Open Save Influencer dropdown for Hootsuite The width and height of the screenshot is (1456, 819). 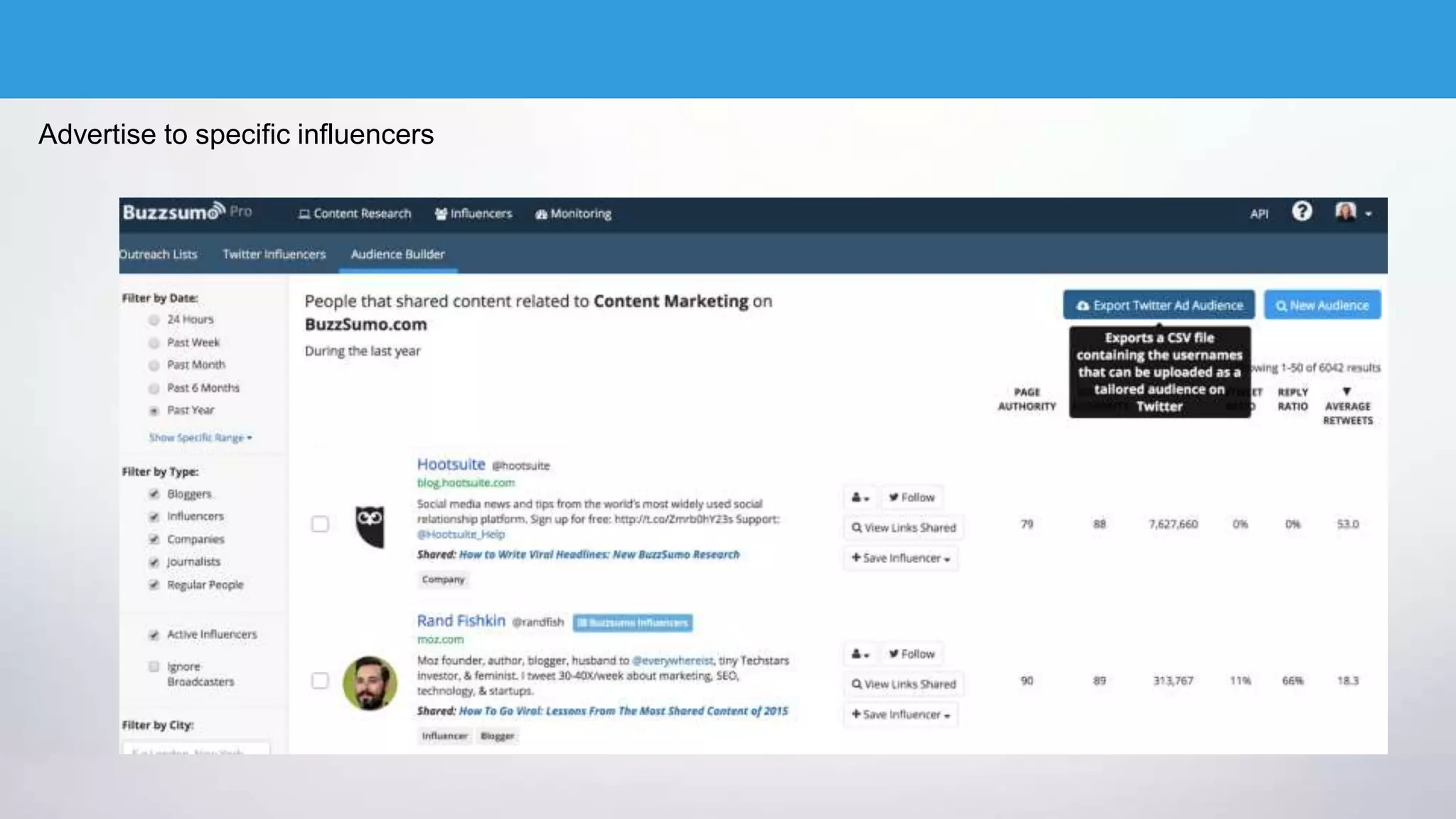pyautogui.click(x=901, y=558)
